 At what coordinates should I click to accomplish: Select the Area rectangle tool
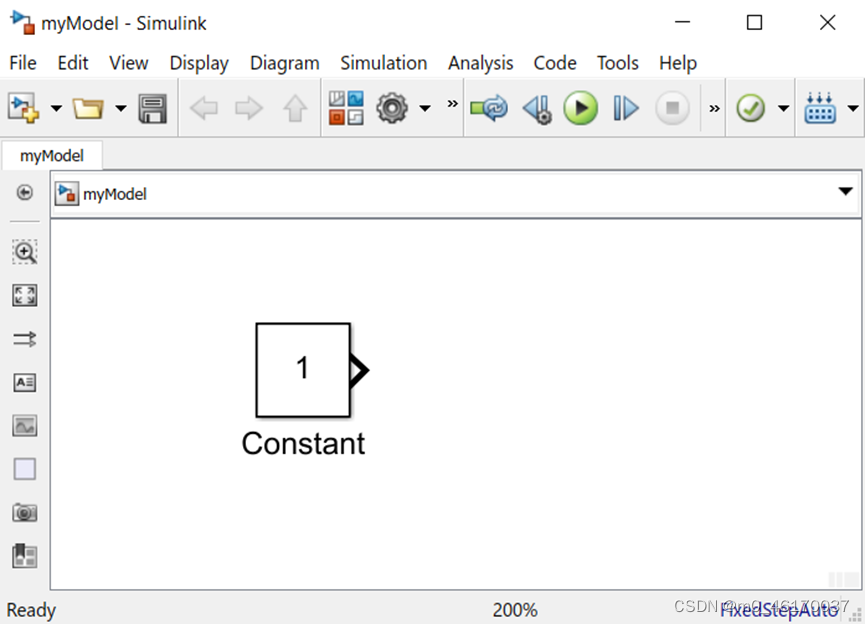tap(25, 469)
